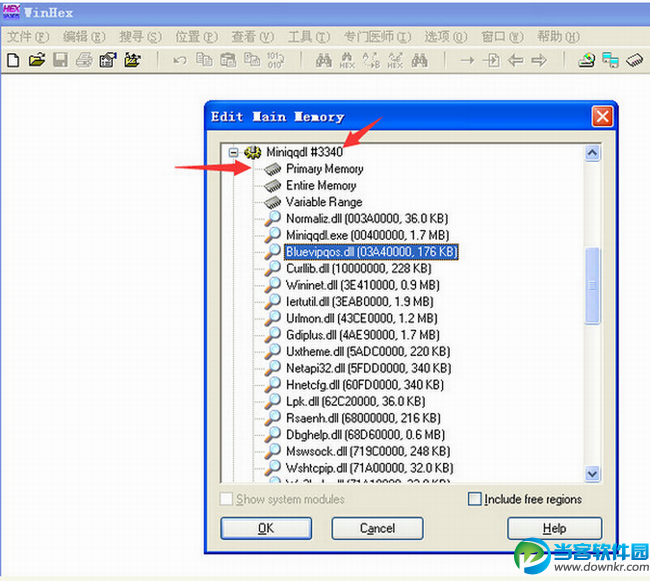Click the Find Hex Values icon
650x581 pixels.
tap(347, 61)
